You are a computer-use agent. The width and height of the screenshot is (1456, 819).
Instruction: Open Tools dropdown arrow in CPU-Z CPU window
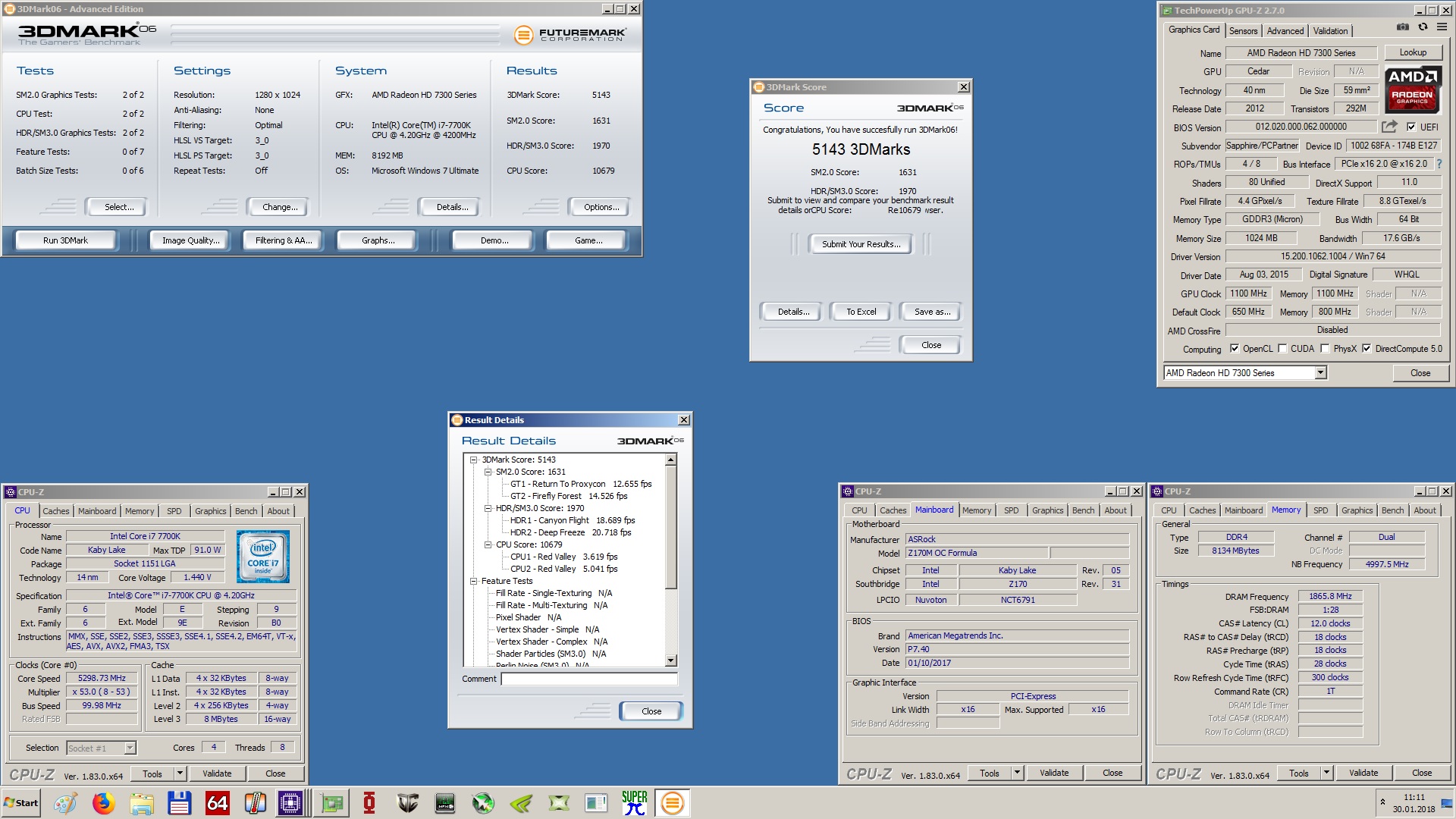click(x=180, y=773)
